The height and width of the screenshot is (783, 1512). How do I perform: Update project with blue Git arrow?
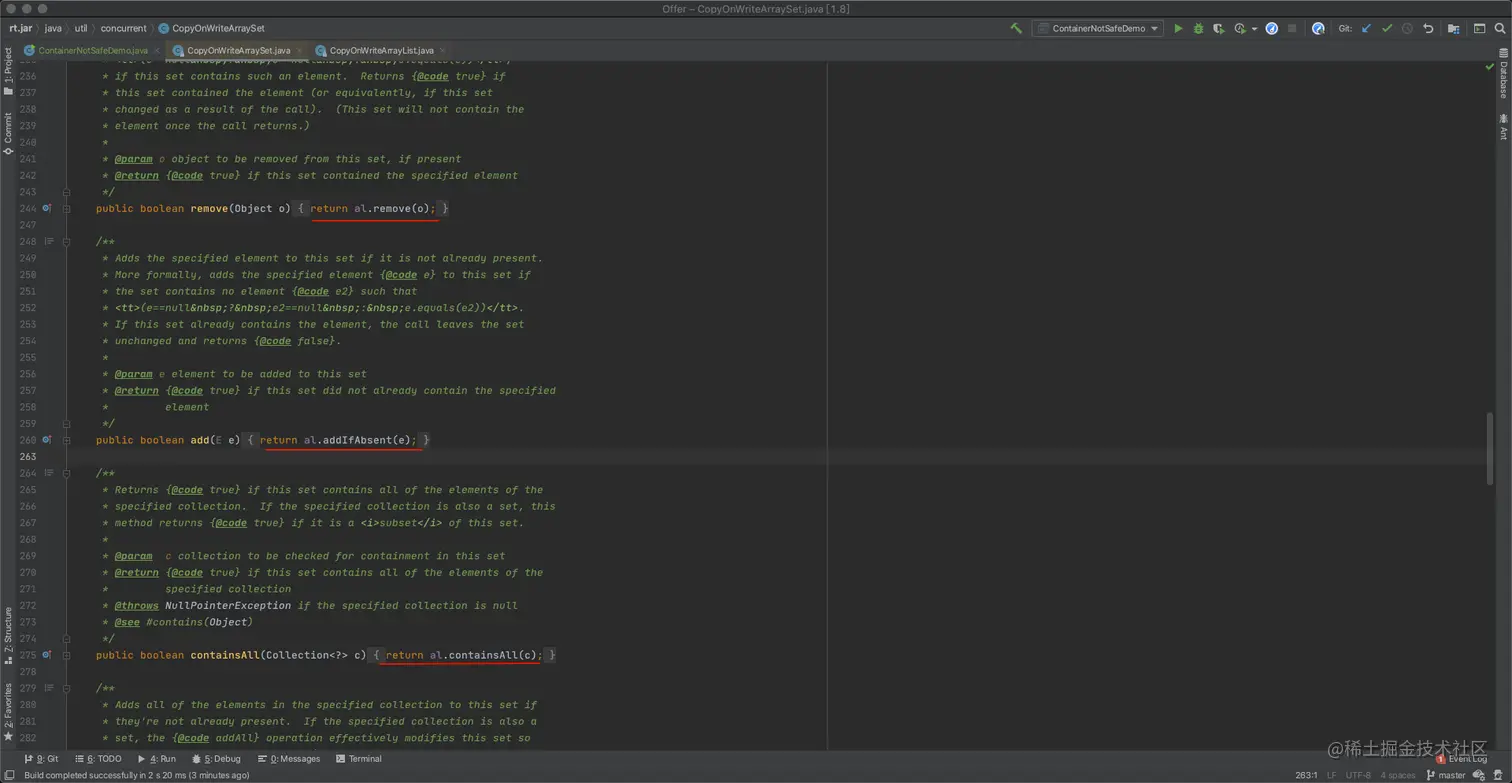[x=1366, y=29]
